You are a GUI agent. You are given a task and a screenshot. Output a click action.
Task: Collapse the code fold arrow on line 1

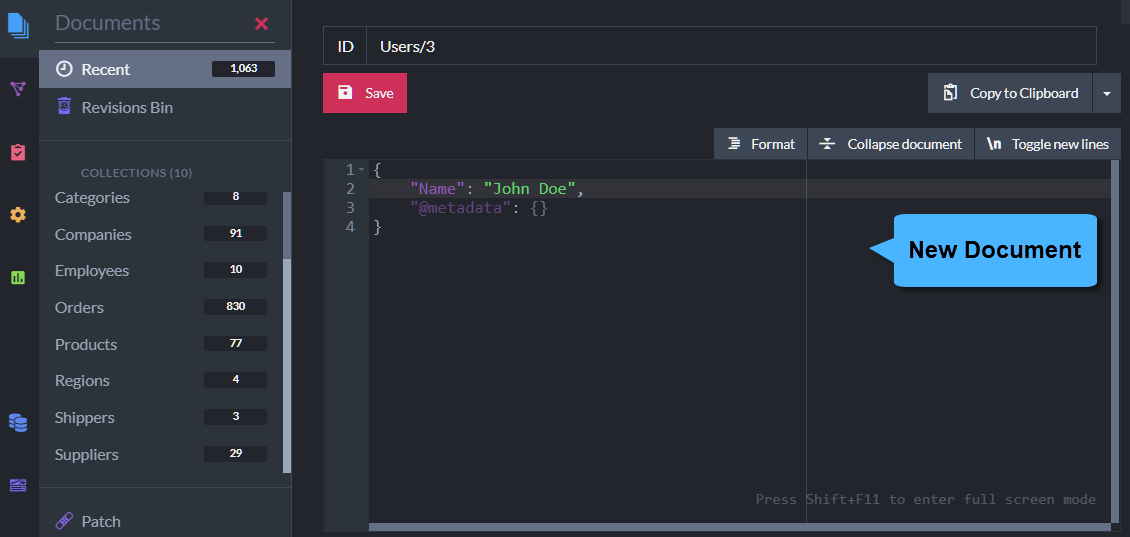(362, 170)
